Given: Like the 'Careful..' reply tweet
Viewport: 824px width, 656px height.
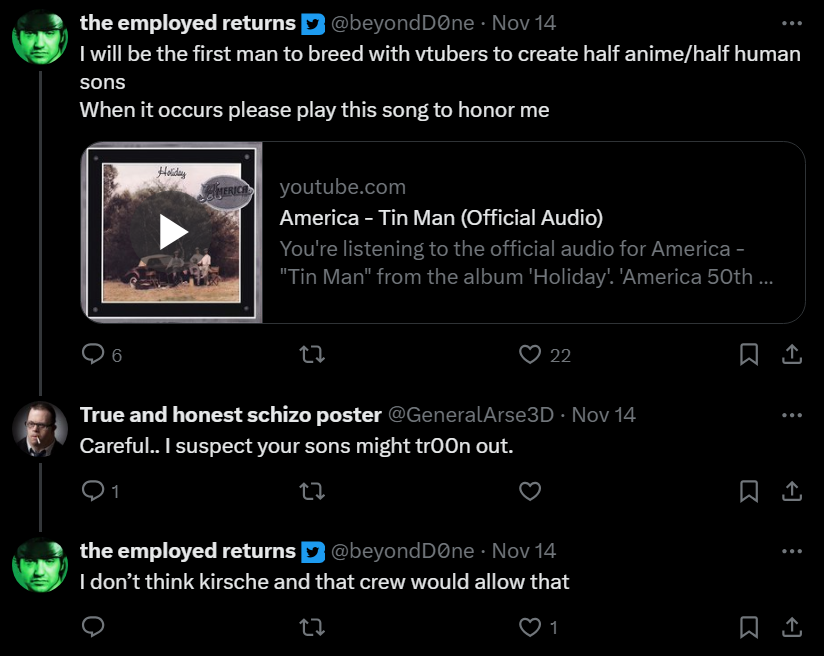Looking at the screenshot, I should coord(531,490).
